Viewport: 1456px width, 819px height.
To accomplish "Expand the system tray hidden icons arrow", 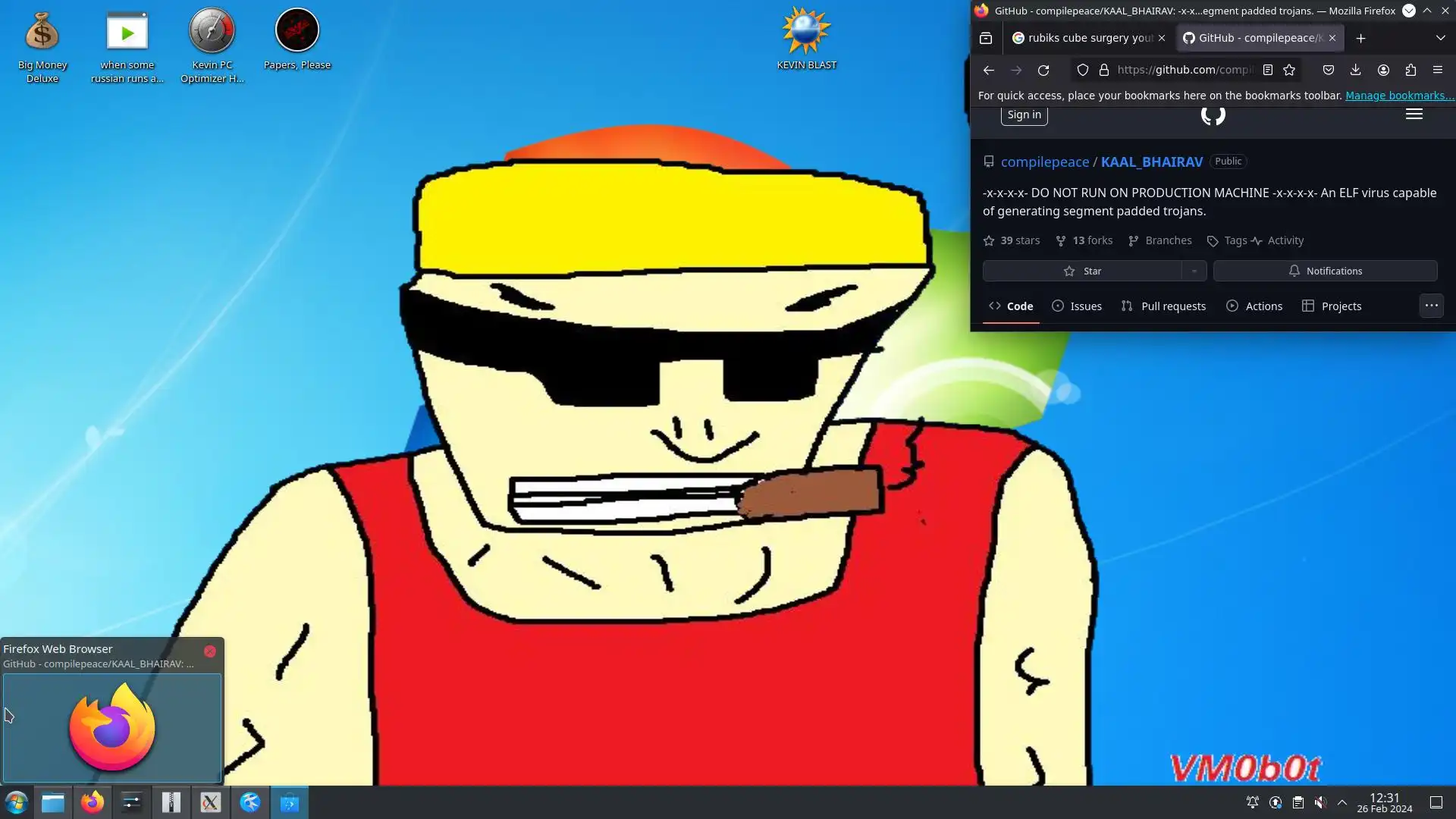I will [x=1342, y=802].
